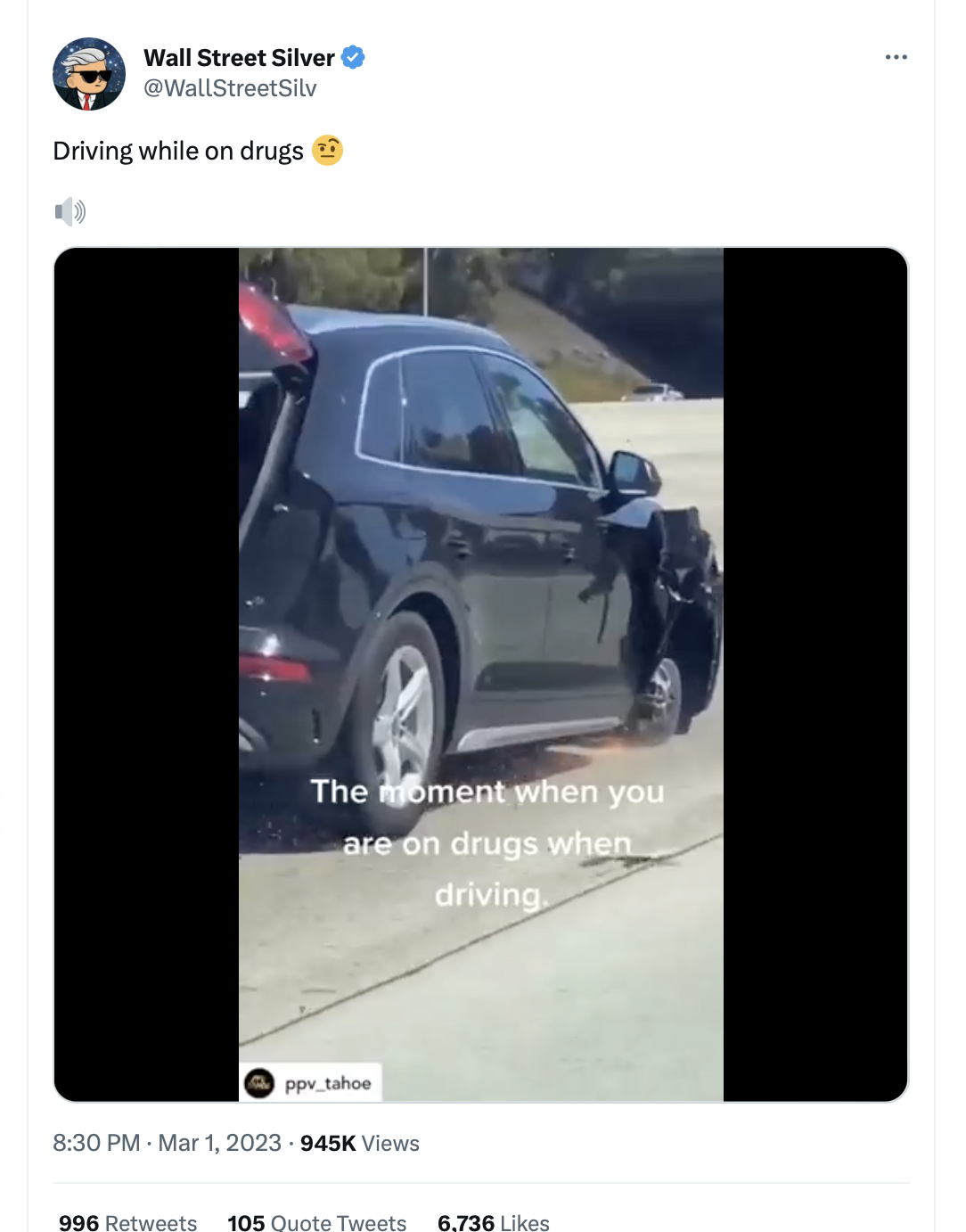
Task: Open the three-dot more options menu
Action: (896, 57)
